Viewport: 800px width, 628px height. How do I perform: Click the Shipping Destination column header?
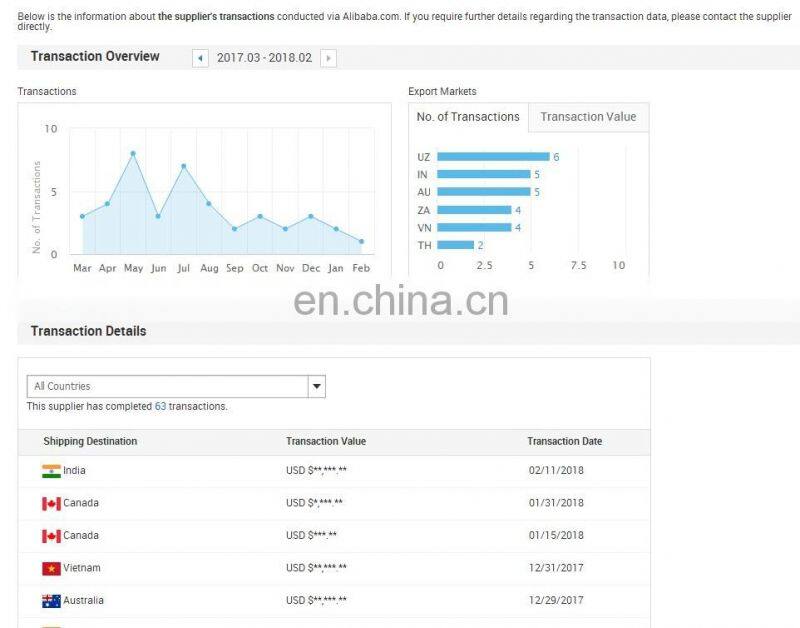pos(90,441)
